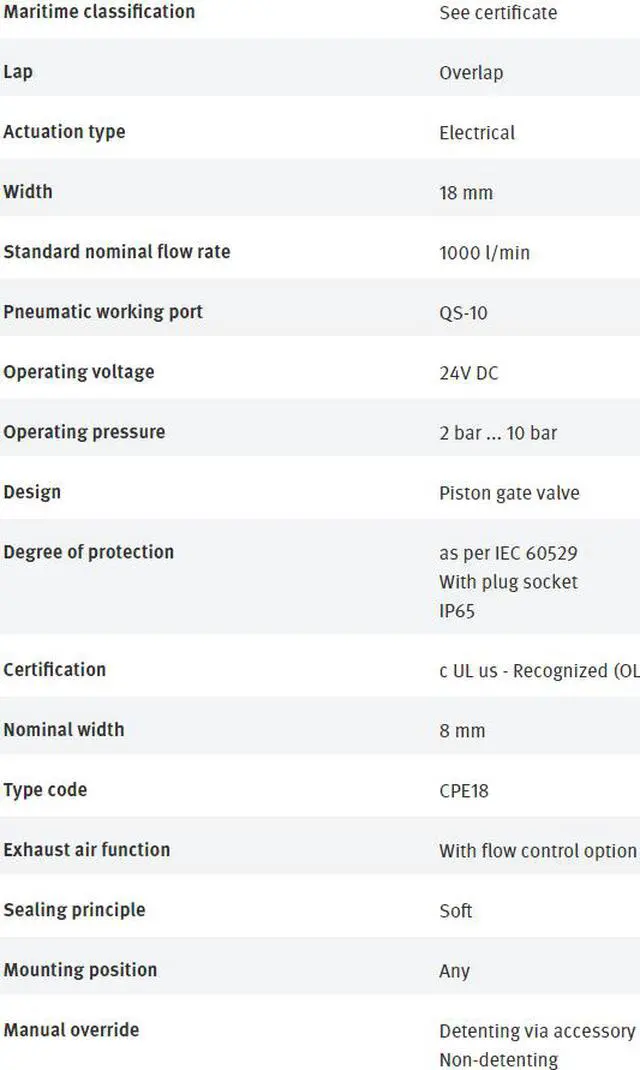Click the 'CPE18' type code value

[464, 791]
